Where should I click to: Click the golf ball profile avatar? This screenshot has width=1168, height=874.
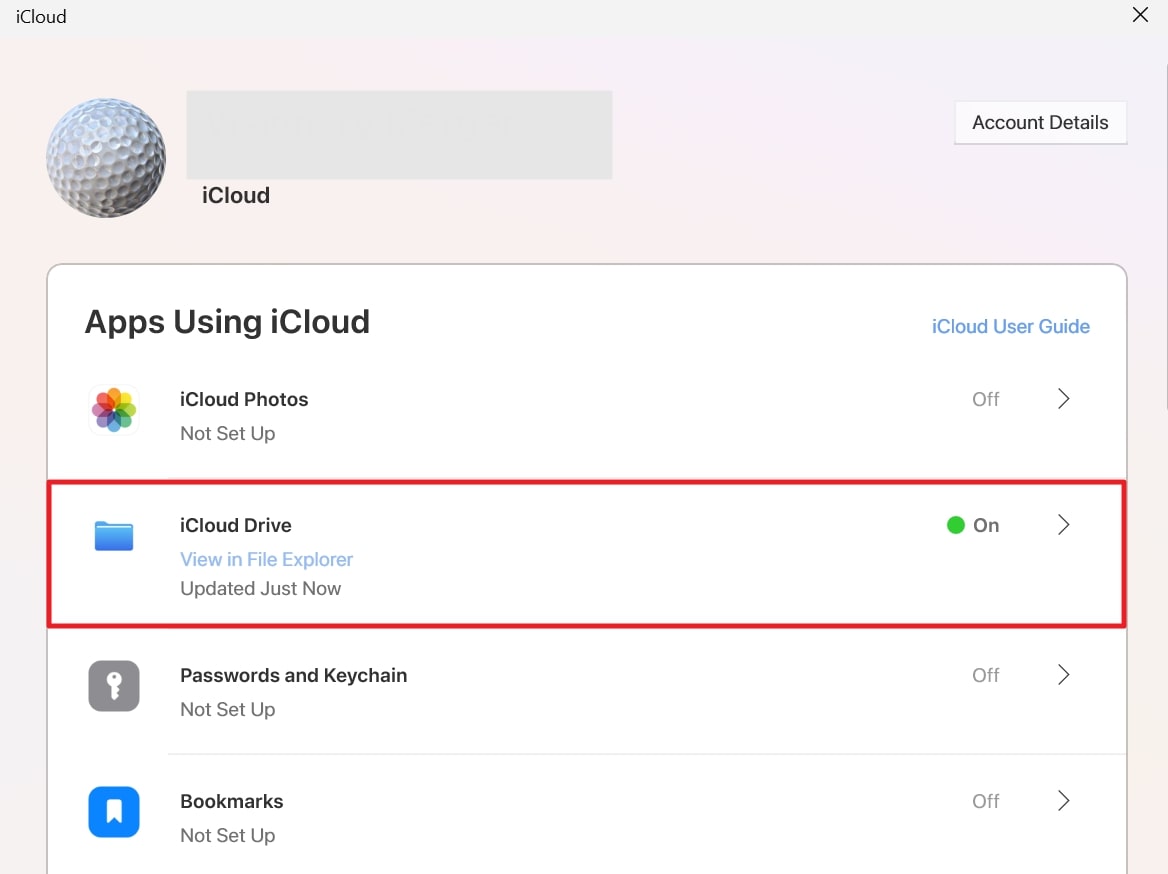(x=106, y=158)
